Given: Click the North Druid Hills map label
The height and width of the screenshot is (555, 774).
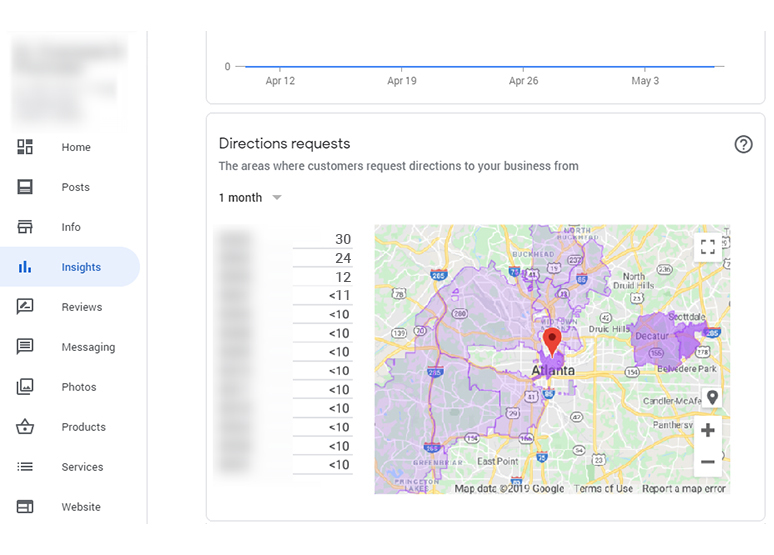Looking at the screenshot, I should point(633,281).
